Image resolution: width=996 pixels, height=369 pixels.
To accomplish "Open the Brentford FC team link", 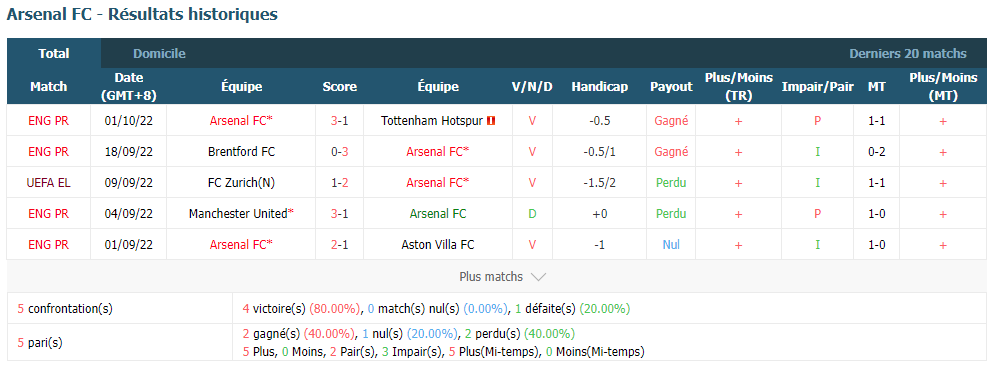I will click(x=241, y=152).
